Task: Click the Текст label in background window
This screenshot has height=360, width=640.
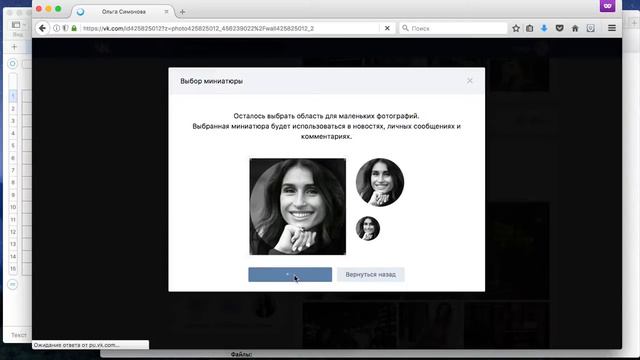Action: coord(18,335)
